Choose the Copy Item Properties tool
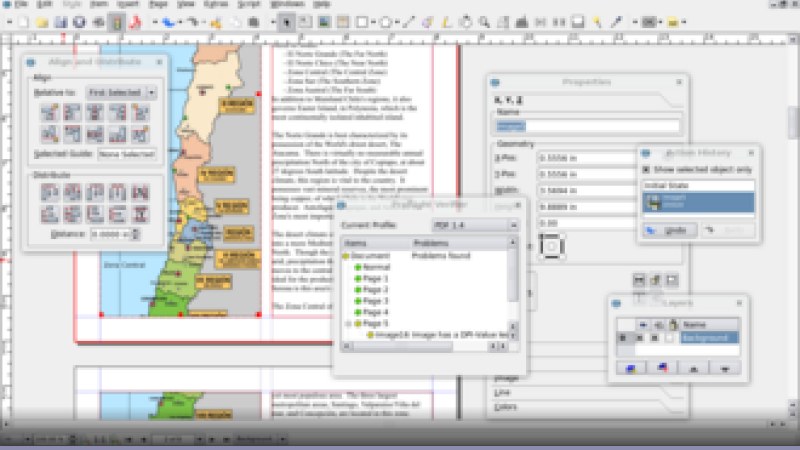 (x=597, y=22)
